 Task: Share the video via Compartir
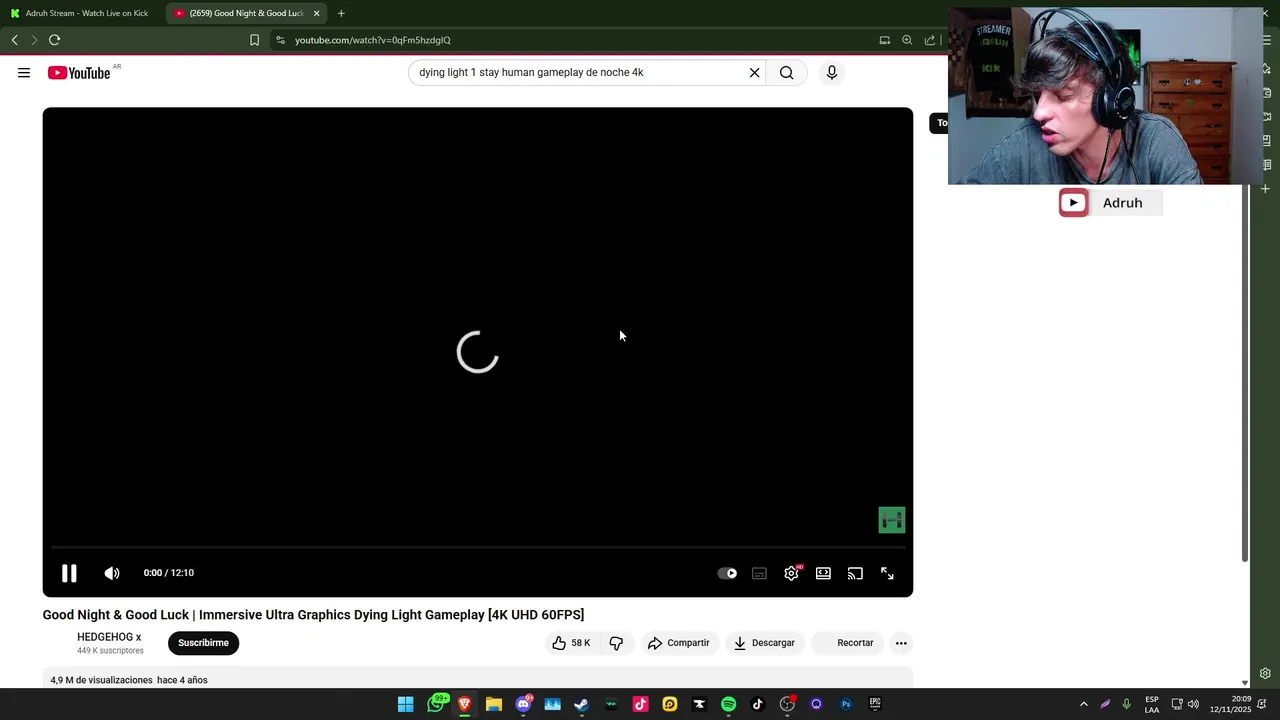(678, 643)
